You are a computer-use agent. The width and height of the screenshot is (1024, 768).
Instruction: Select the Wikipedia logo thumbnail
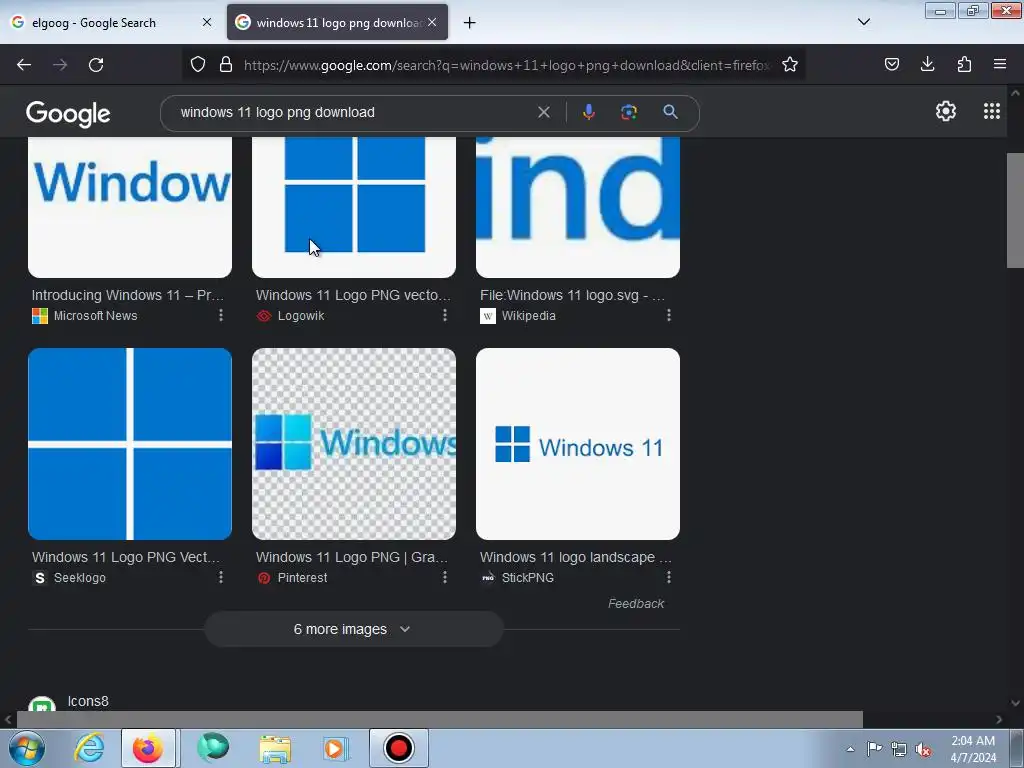pos(578,207)
